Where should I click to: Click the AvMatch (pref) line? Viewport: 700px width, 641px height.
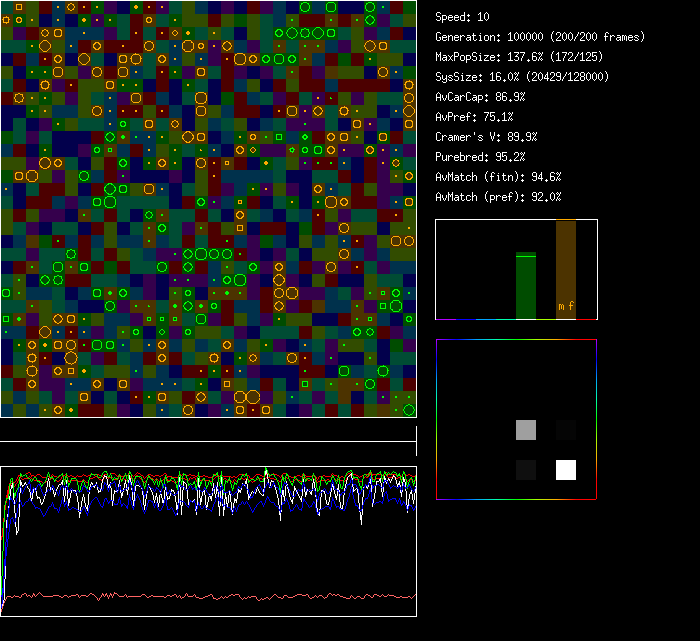point(498,197)
